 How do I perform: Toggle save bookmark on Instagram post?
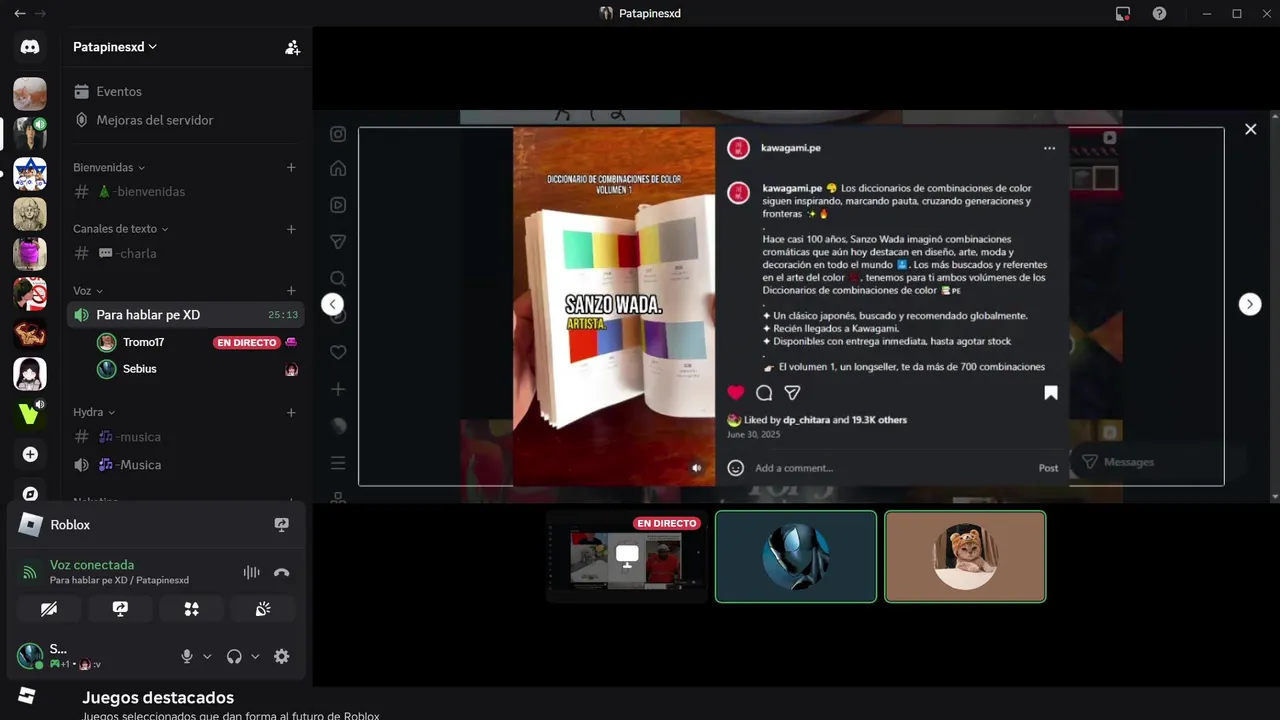coord(1051,393)
